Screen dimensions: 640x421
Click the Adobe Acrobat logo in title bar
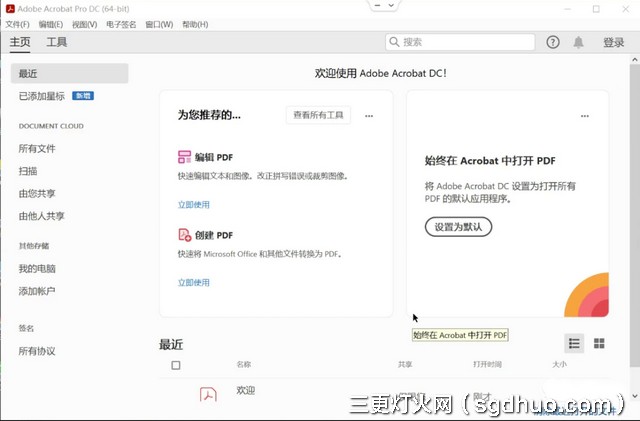(x=10, y=9)
